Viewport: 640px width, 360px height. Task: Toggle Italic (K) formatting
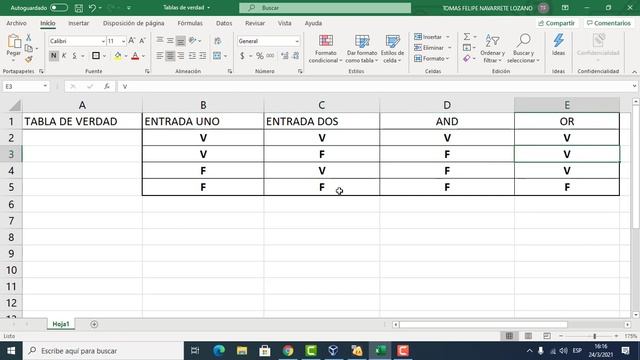64,56
